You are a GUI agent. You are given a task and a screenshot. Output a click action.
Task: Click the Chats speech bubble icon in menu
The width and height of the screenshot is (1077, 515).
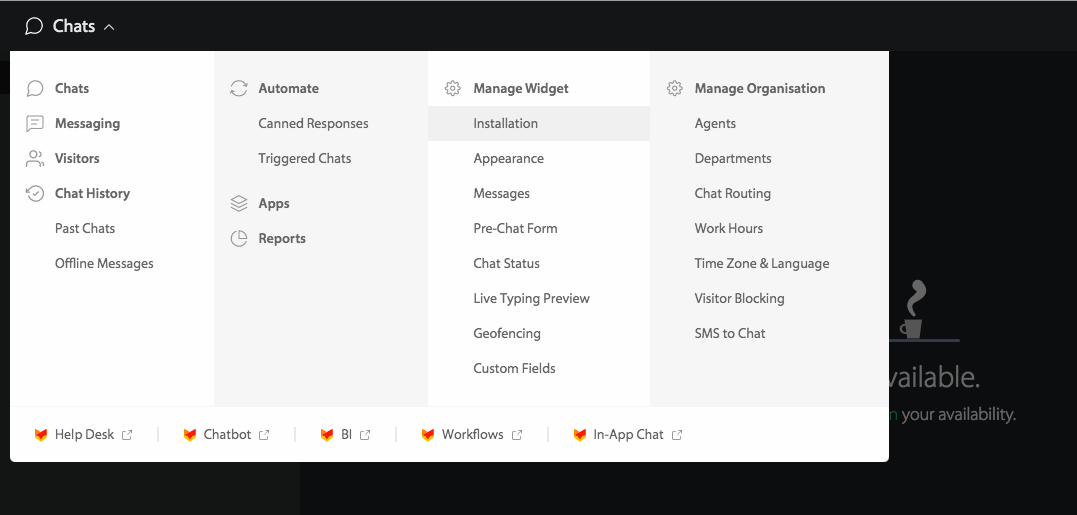(x=35, y=89)
